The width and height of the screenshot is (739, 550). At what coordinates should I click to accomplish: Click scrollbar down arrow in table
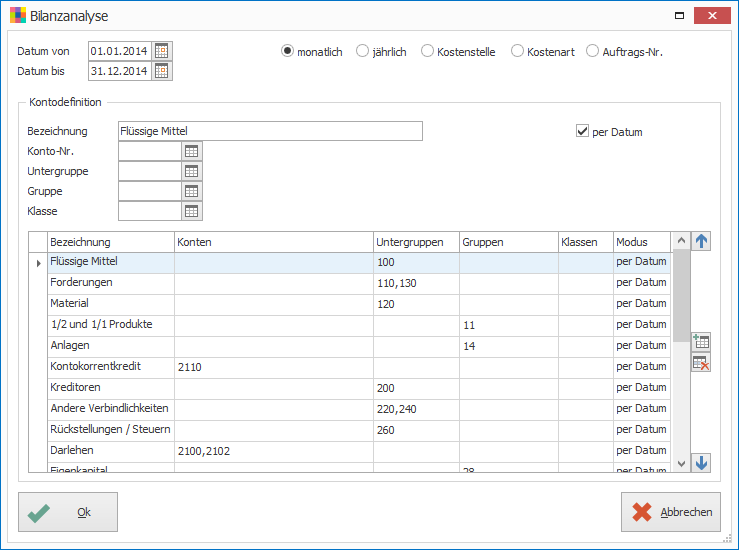(x=681, y=464)
